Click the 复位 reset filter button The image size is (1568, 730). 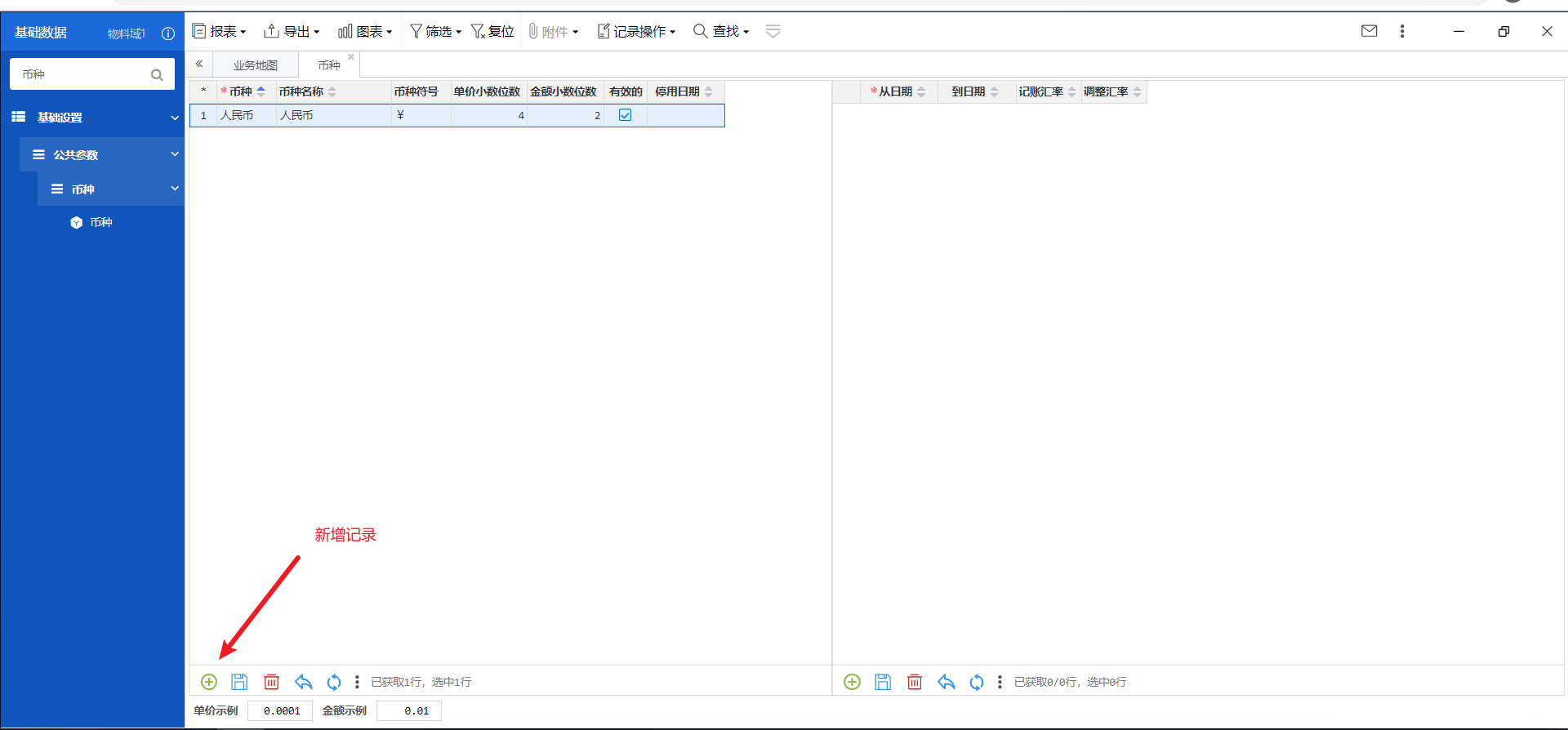(x=492, y=31)
